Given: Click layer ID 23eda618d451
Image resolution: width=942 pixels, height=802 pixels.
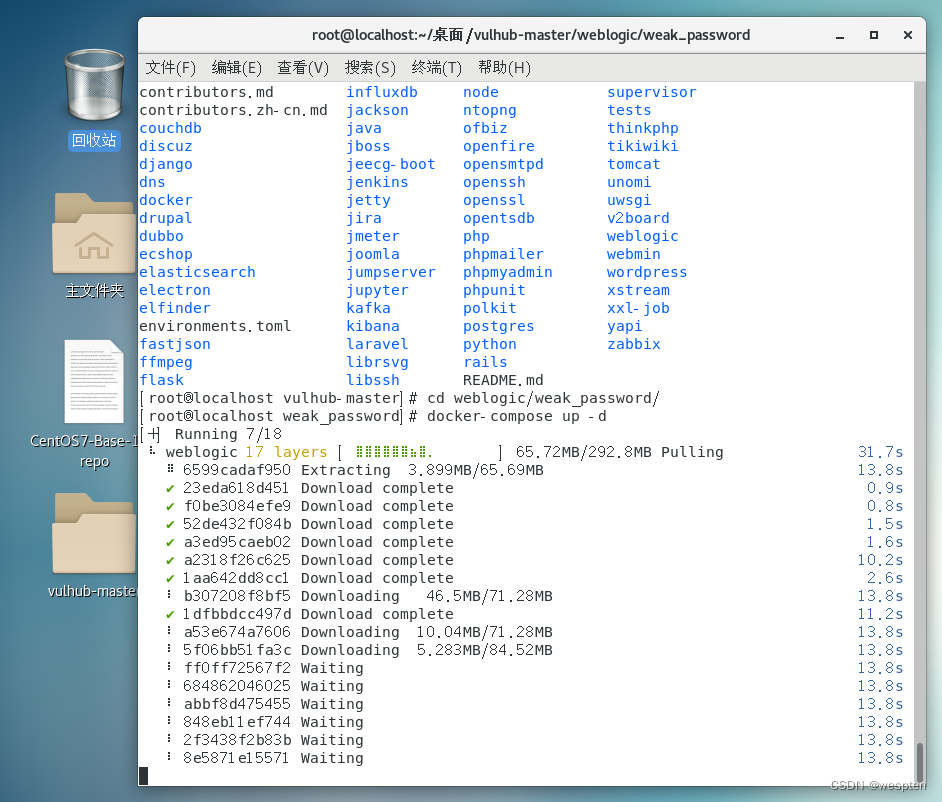Looking at the screenshot, I should click(236, 488).
